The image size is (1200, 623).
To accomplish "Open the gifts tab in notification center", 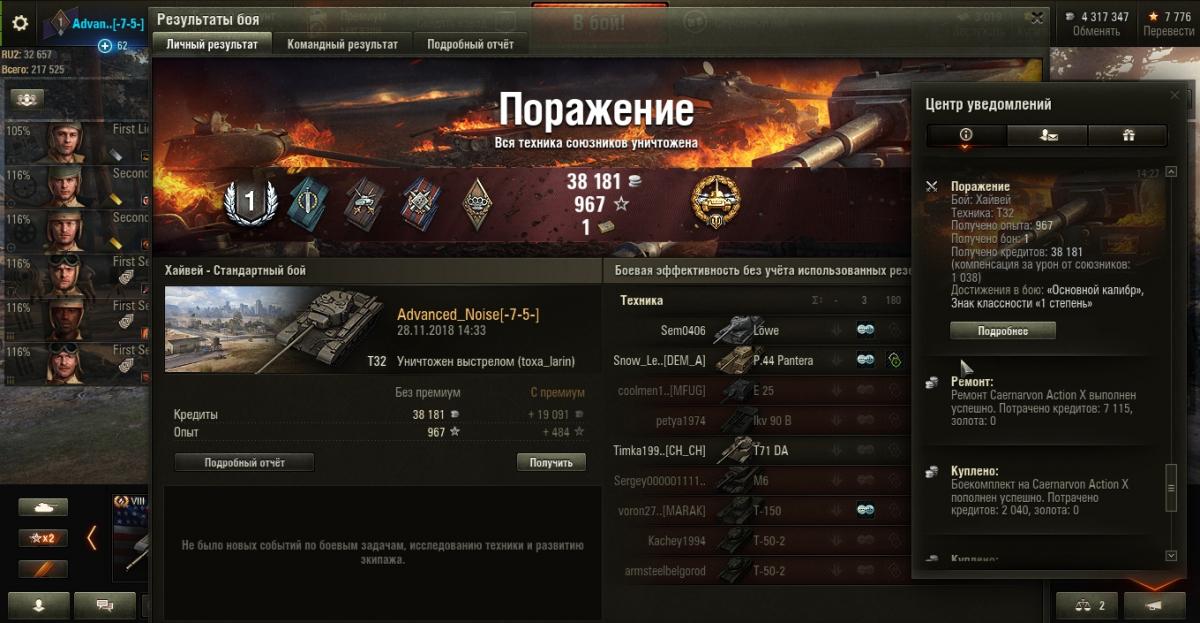I will [1127, 136].
